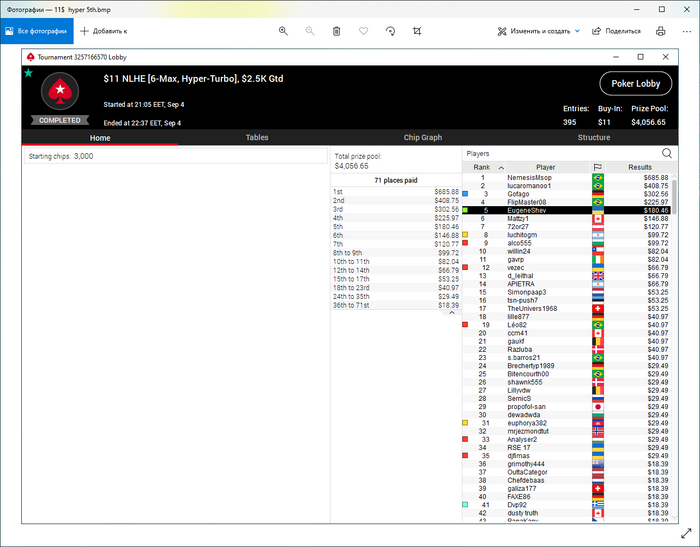Click Switzerland flag in TheUnivers1968 row
Viewport: 700px width, 547px height.
pyautogui.click(x=598, y=309)
